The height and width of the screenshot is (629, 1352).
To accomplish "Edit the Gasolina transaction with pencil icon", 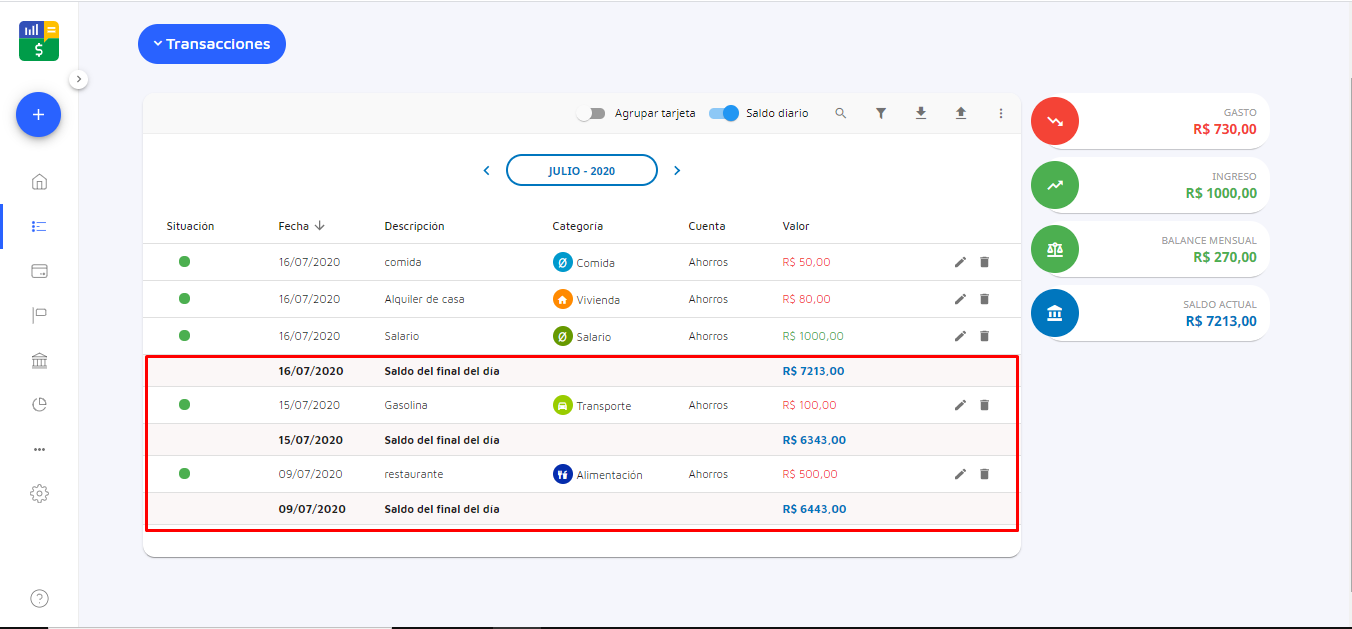I will click(960, 405).
